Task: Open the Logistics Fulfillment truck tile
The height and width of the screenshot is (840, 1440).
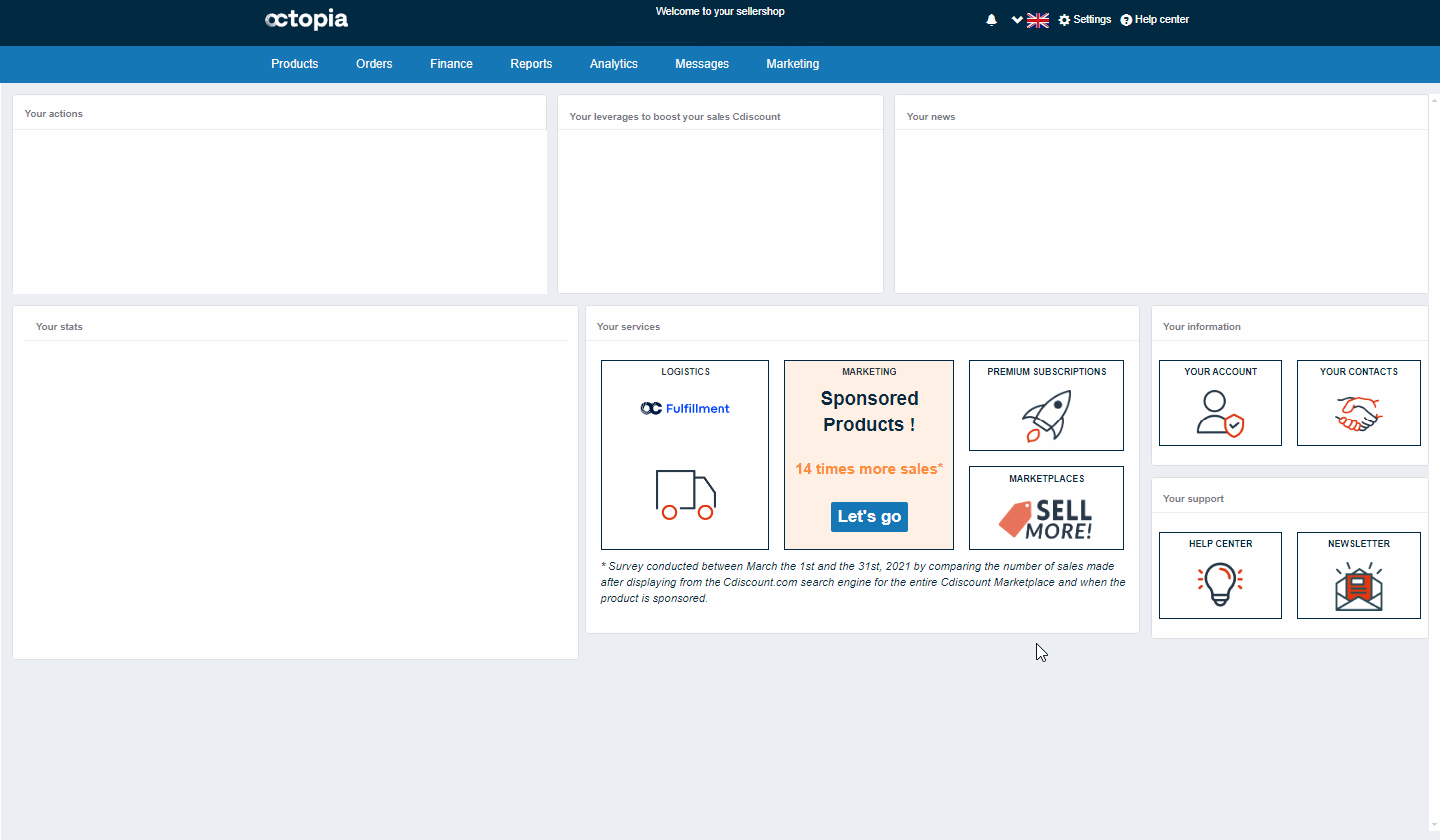Action: coord(685,454)
